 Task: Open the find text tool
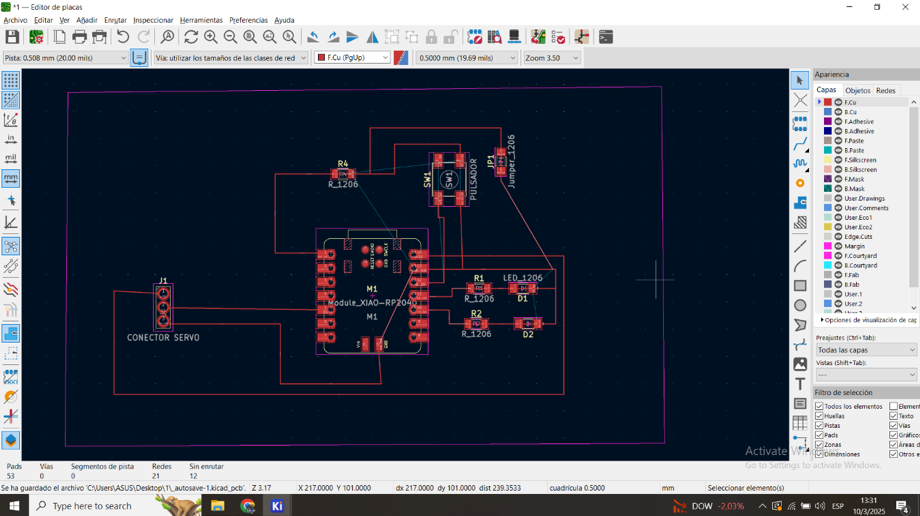(x=167, y=37)
